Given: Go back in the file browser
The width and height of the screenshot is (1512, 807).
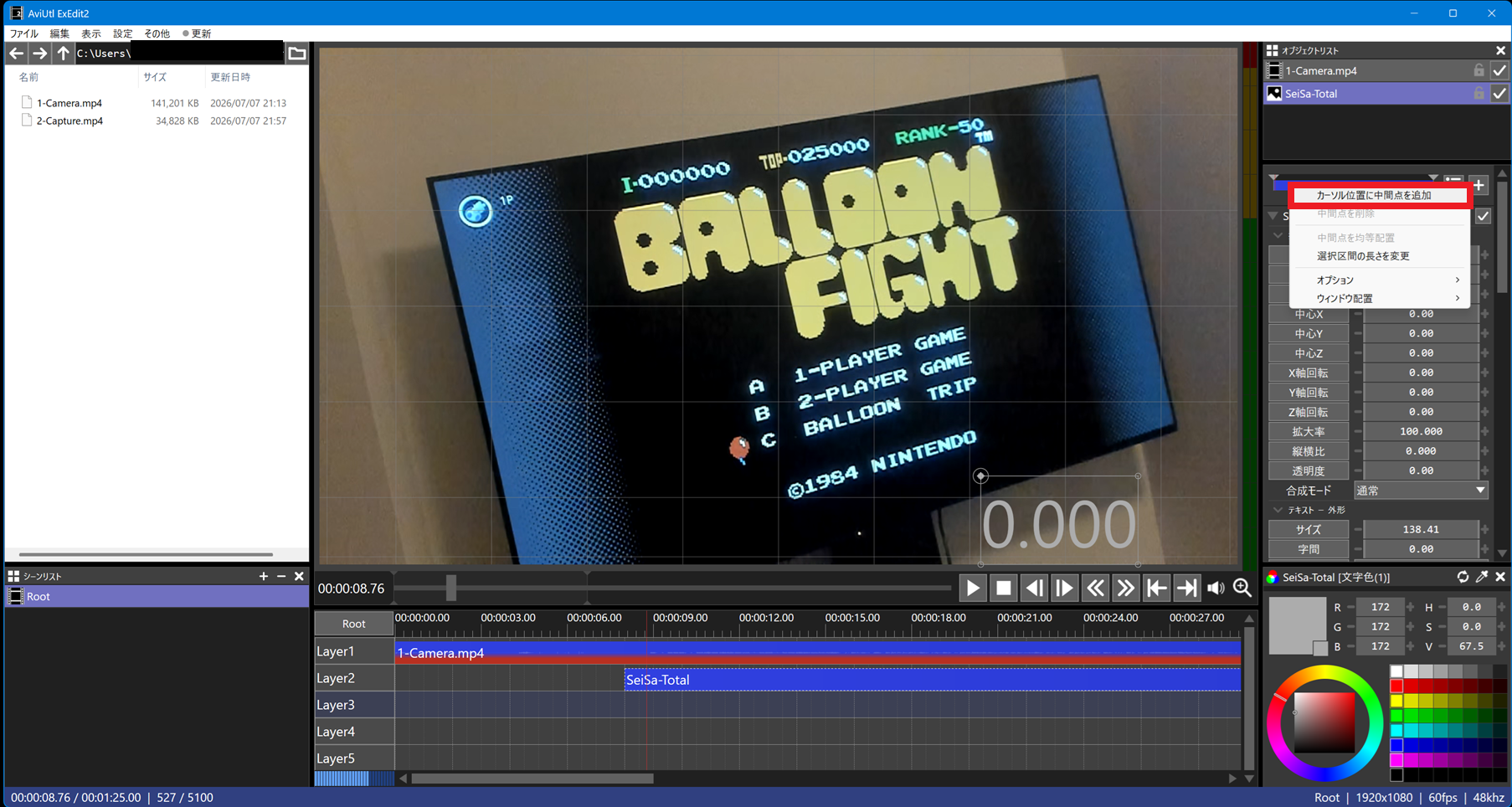Looking at the screenshot, I should [x=17, y=53].
